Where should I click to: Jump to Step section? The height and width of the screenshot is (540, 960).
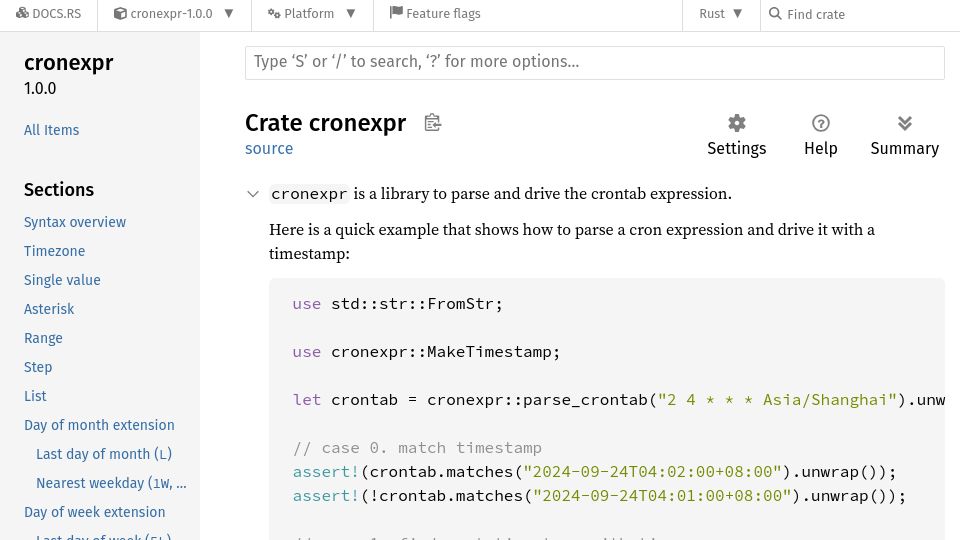(38, 367)
